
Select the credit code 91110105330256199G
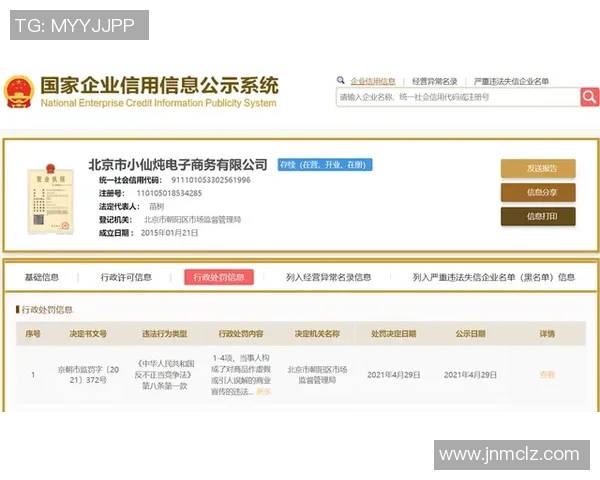pos(211,180)
